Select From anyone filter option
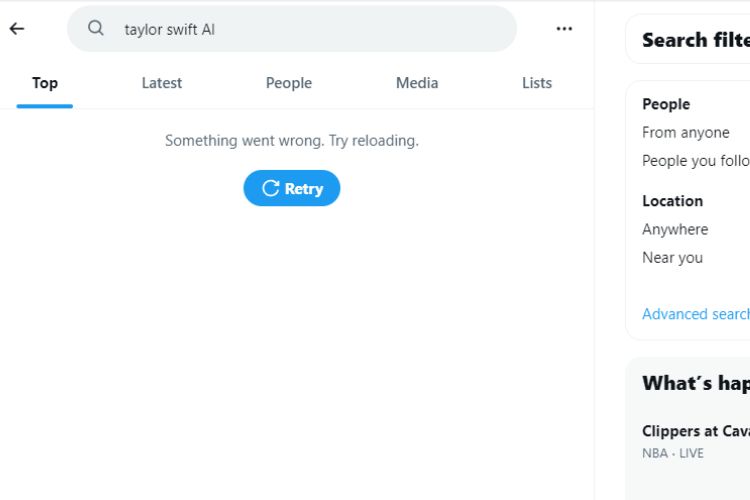This screenshot has width=750, height=500. (x=686, y=132)
